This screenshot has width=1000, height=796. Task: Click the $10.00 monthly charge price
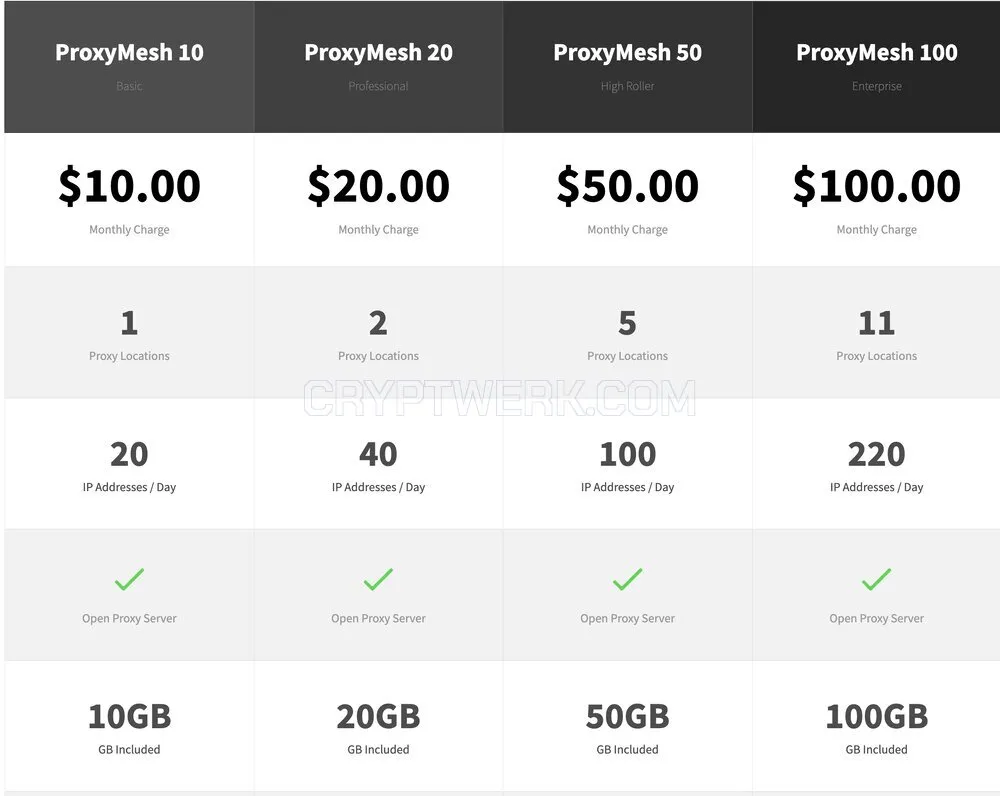[129, 186]
